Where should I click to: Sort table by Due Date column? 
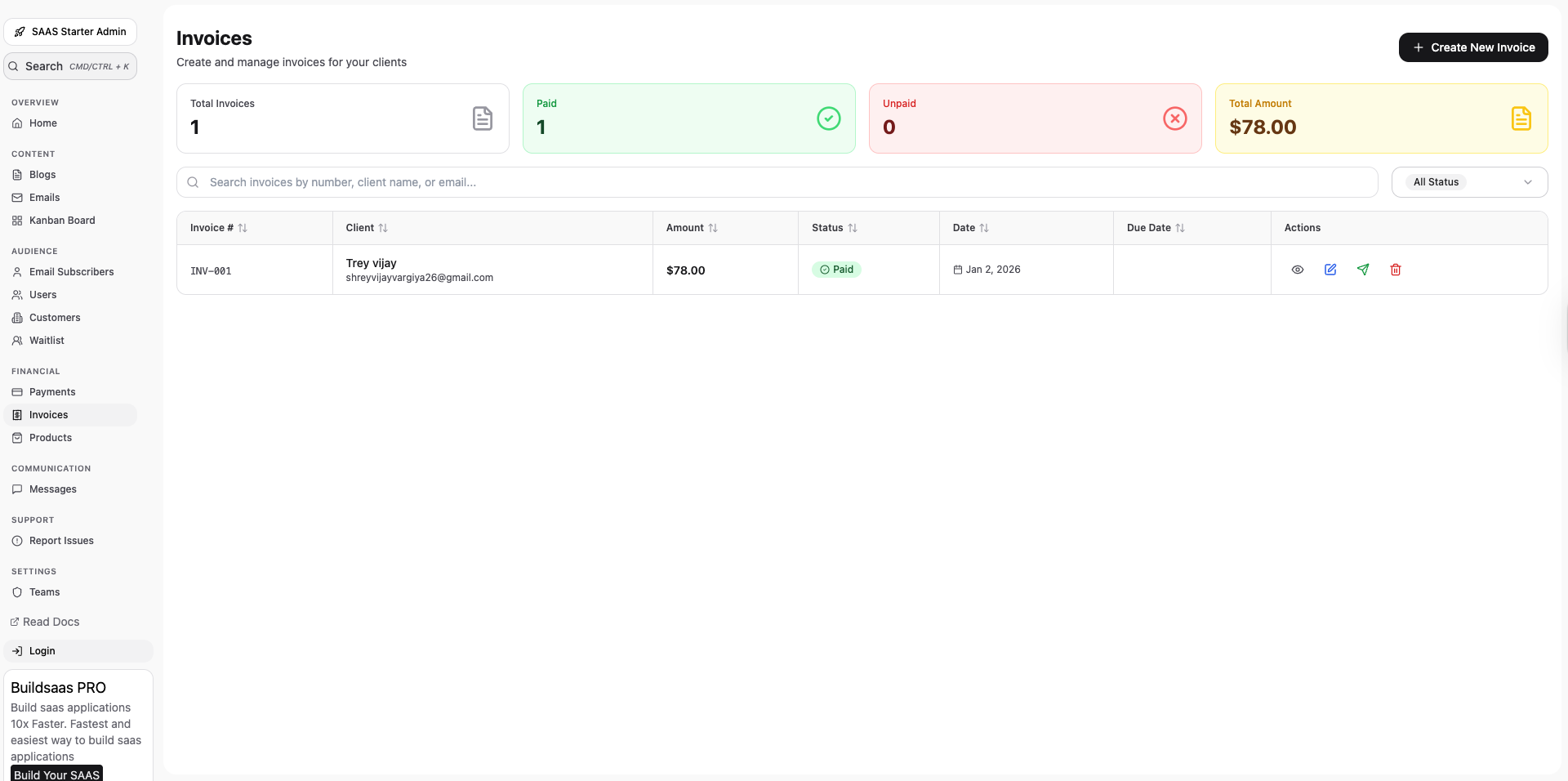(1180, 228)
